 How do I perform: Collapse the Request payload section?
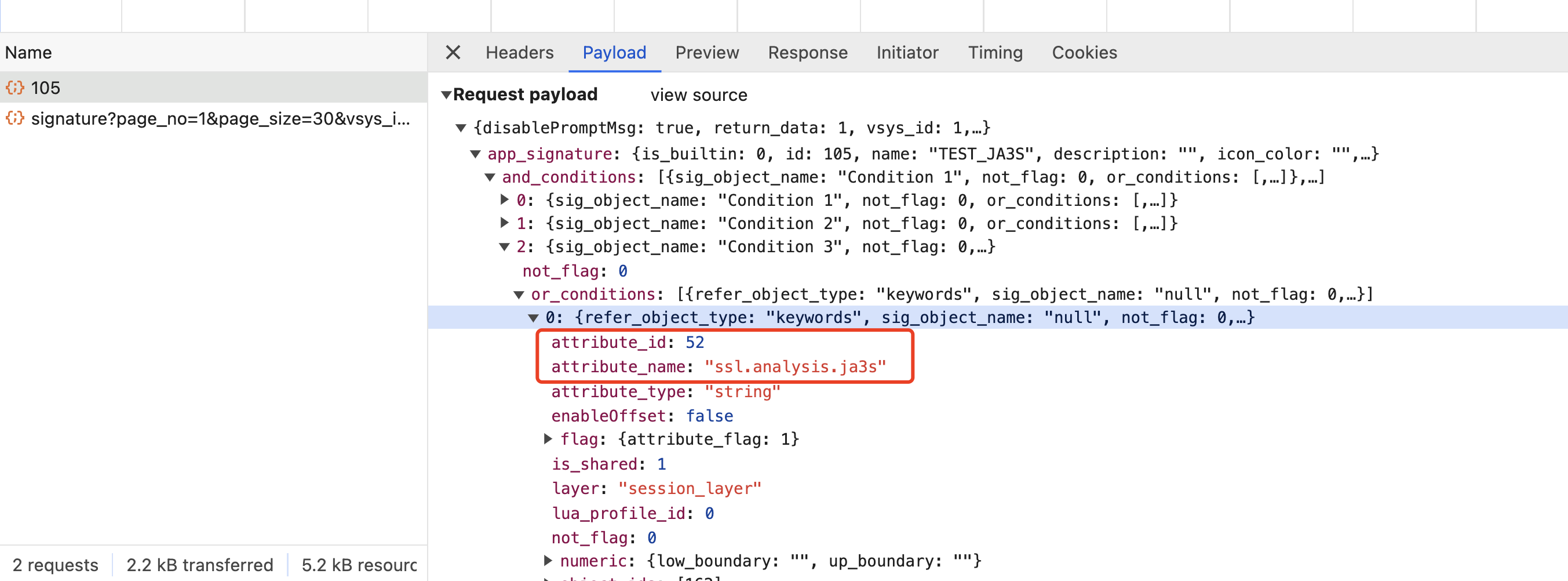(x=446, y=95)
